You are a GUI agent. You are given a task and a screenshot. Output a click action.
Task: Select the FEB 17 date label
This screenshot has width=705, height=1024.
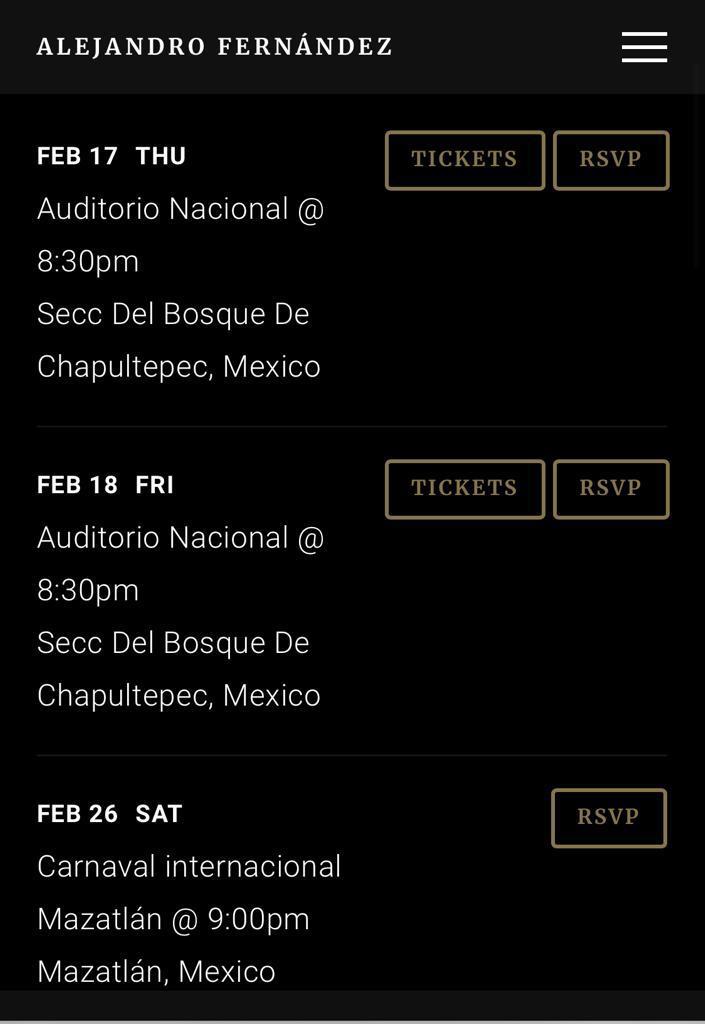pos(77,156)
